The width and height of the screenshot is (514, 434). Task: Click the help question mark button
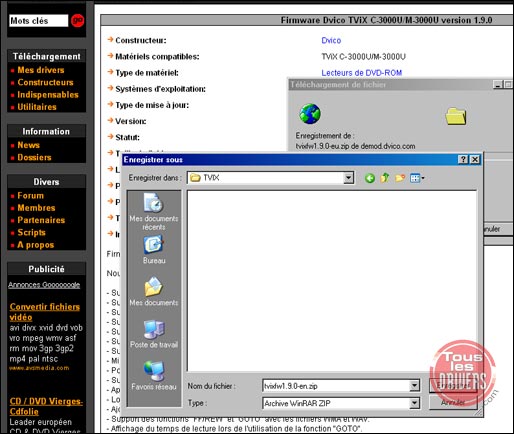click(x=463, y=160)
